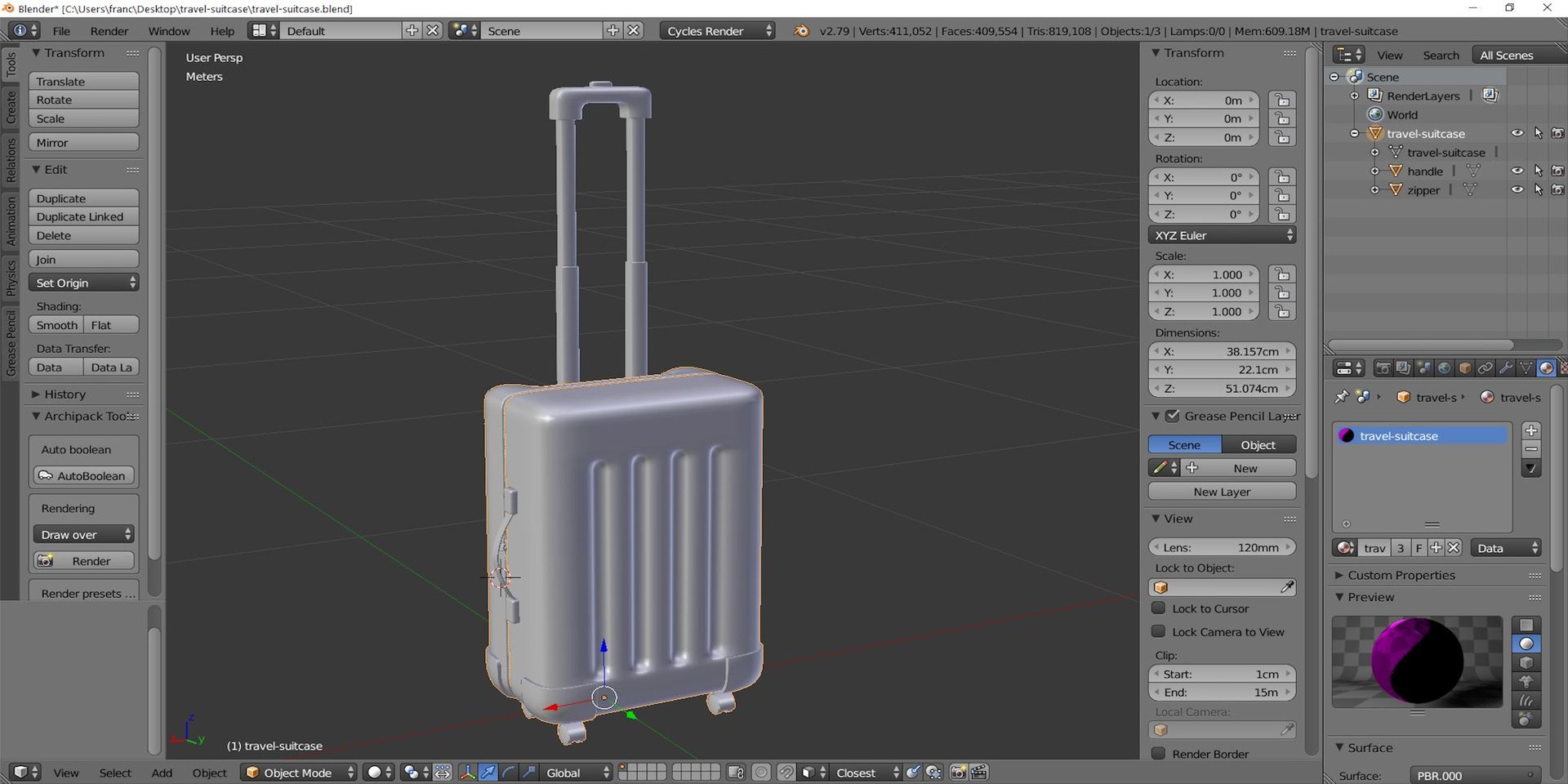Click the Smooth shading button
Viewport: 1568px width, 784px height.
point(56,325)
